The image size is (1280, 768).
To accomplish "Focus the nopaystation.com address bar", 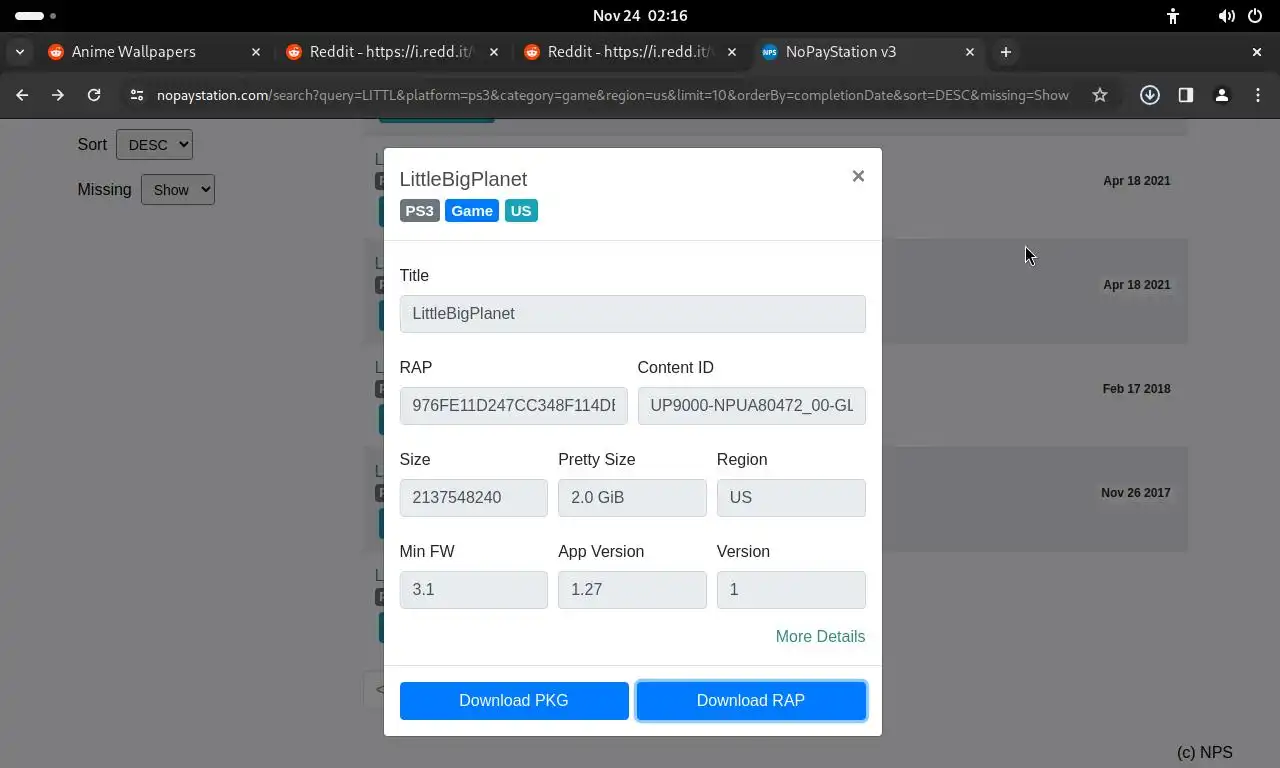I will (612, 95).
